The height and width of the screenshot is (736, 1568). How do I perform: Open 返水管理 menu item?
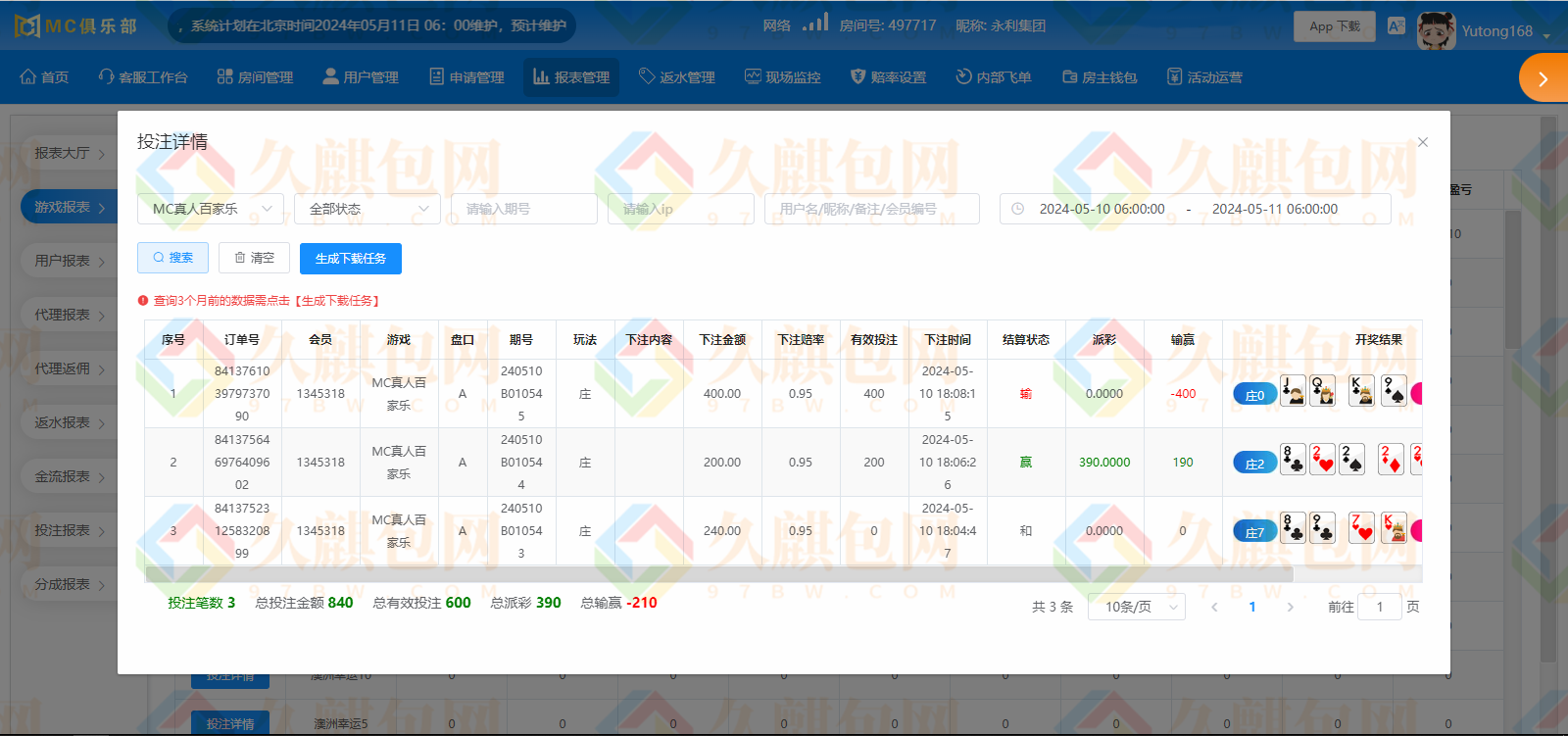click(677, 77)
